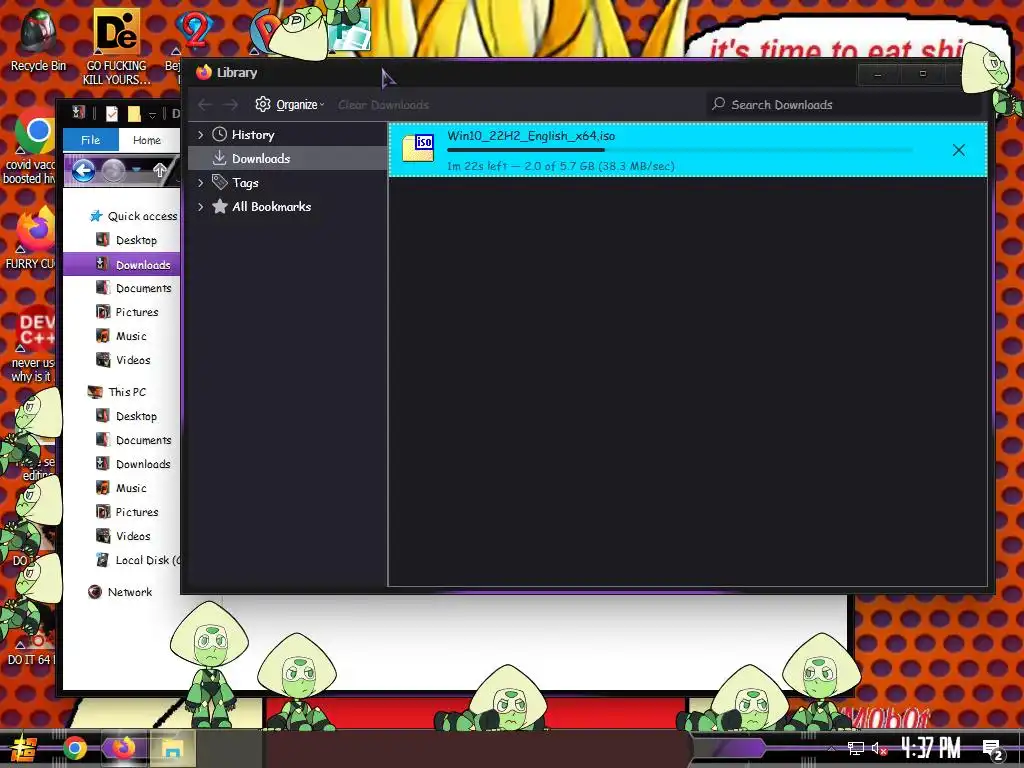Select Pictures under This PC
The image size is (1024, 768).
click(127, 512)
